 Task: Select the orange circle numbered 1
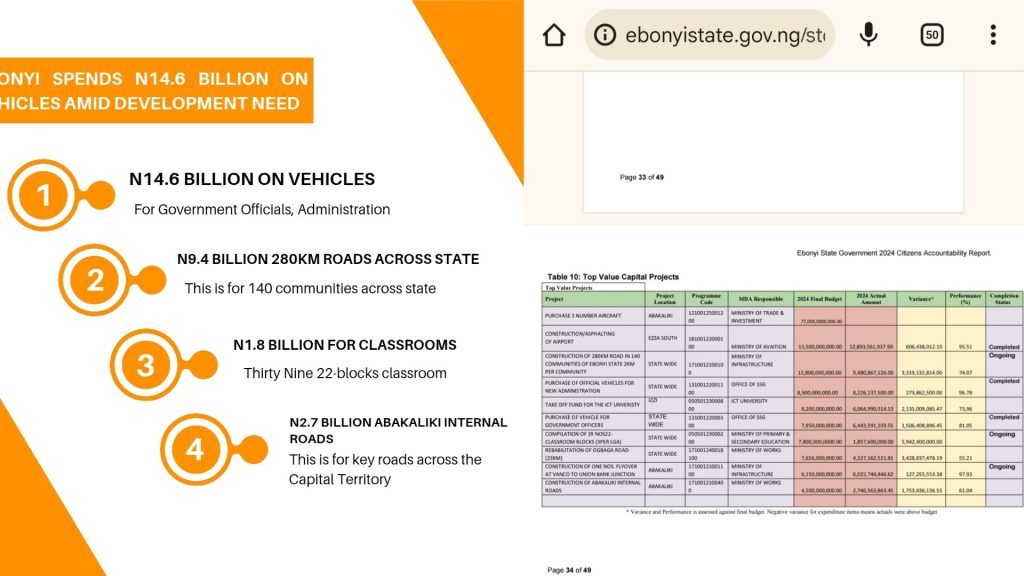43,195
